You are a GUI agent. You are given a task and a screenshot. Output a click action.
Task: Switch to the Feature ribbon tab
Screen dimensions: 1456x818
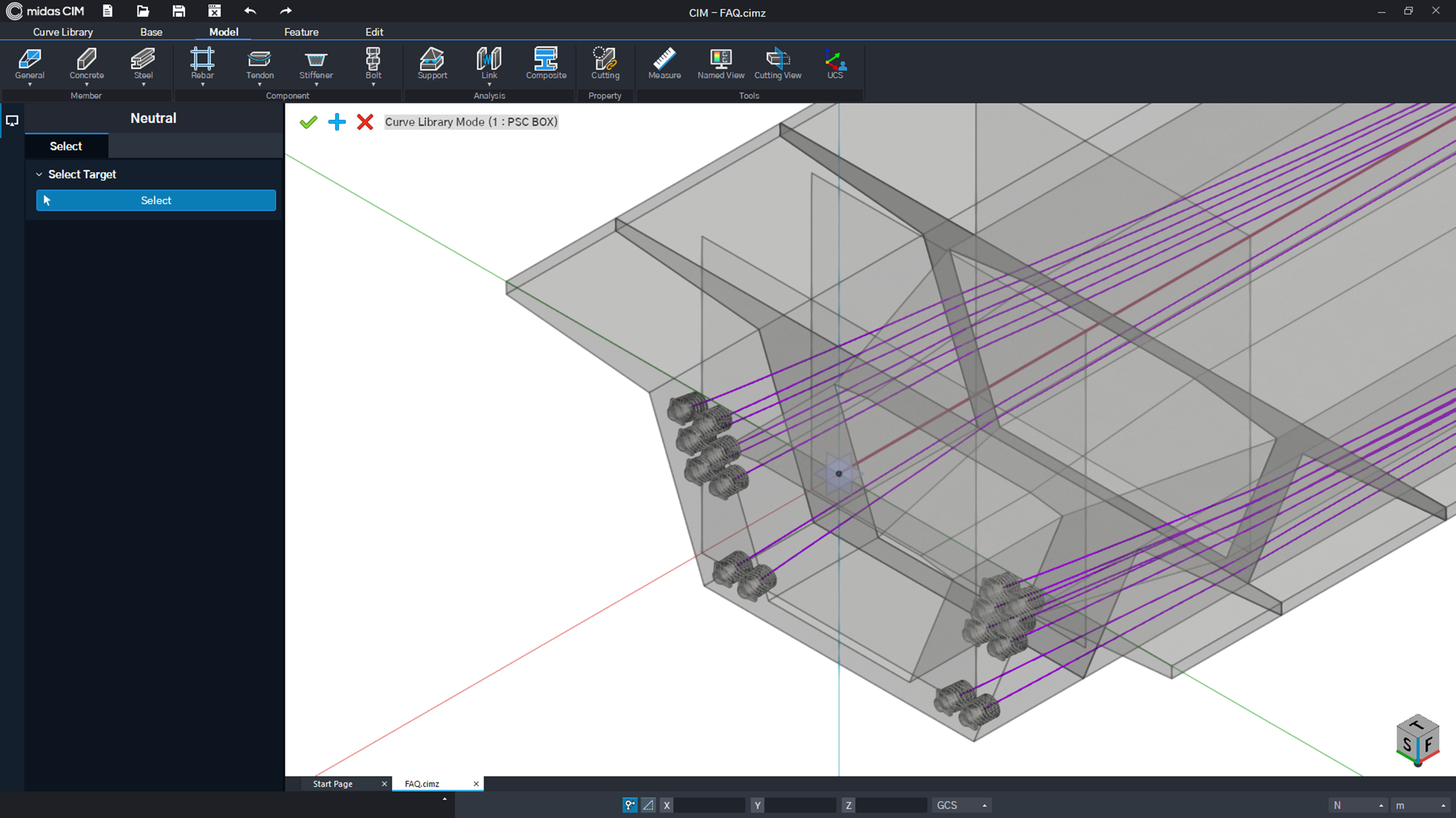coord(301,31)
